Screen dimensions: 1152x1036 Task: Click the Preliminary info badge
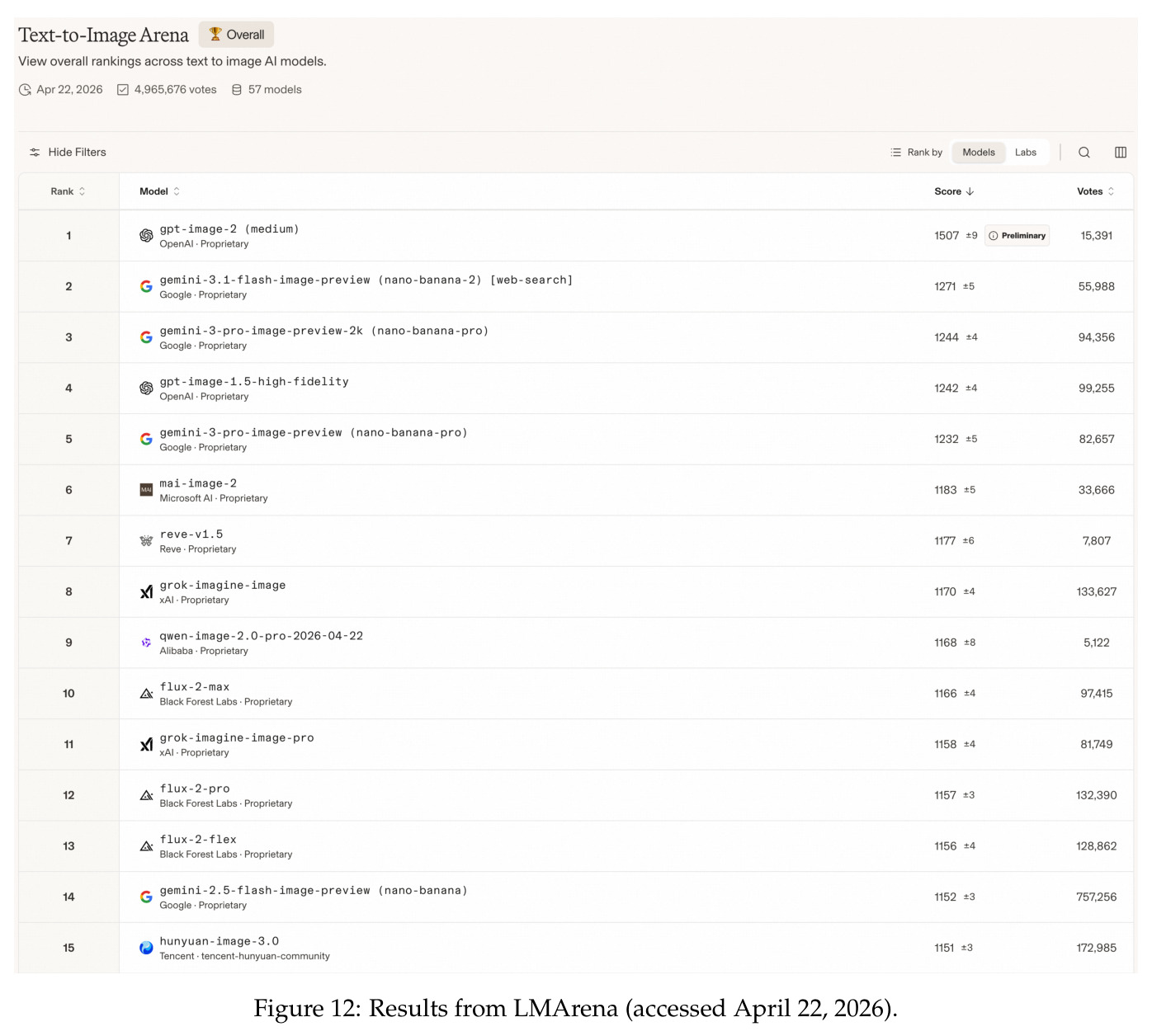pos(1017,236)
